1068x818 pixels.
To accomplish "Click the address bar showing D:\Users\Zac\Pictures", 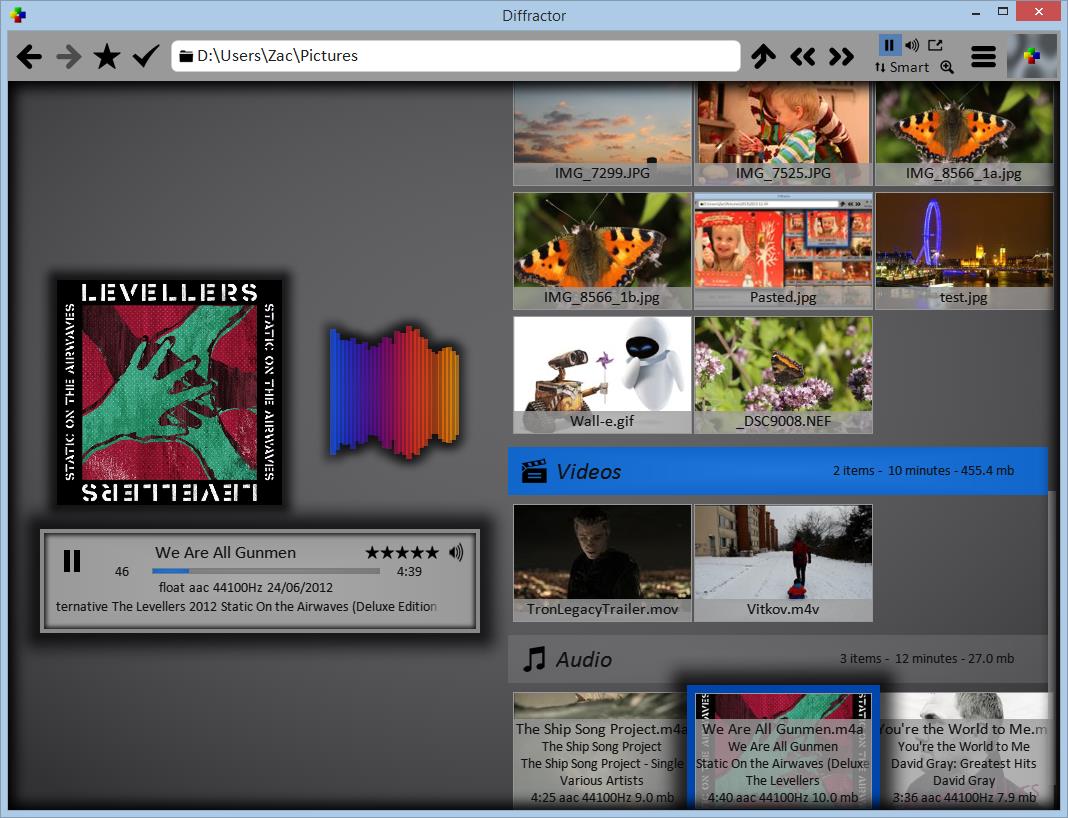I will (x=456, y=56).
